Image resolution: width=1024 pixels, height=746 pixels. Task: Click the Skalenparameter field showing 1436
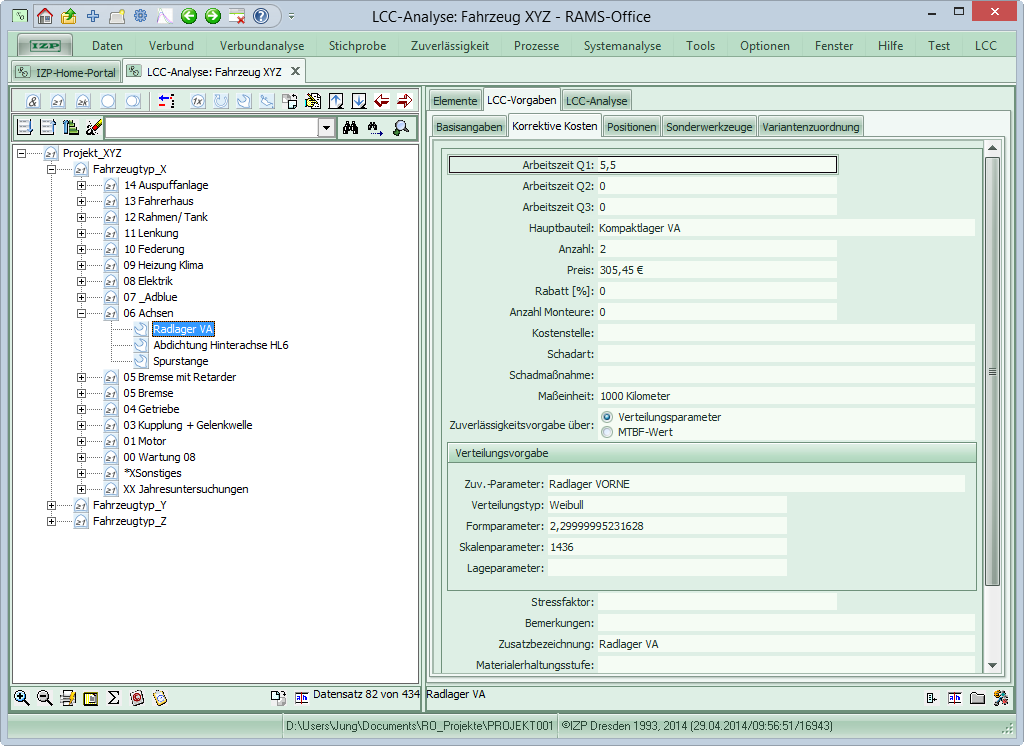pos(667,547)
